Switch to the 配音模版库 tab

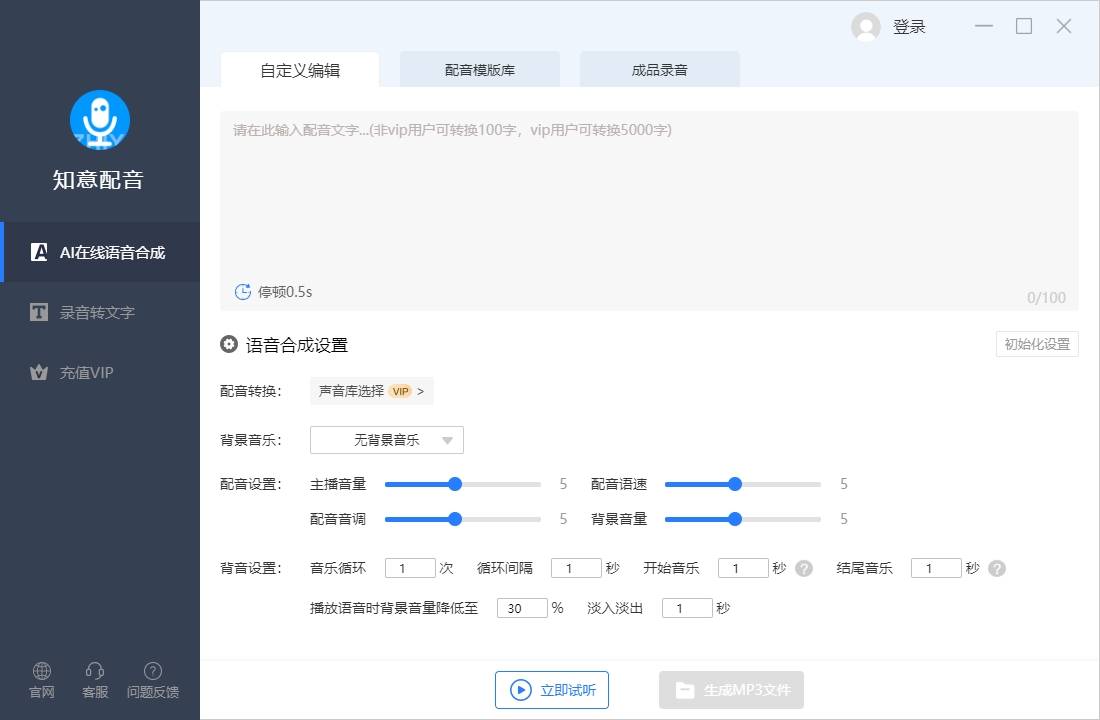click(x=479, y=68)
